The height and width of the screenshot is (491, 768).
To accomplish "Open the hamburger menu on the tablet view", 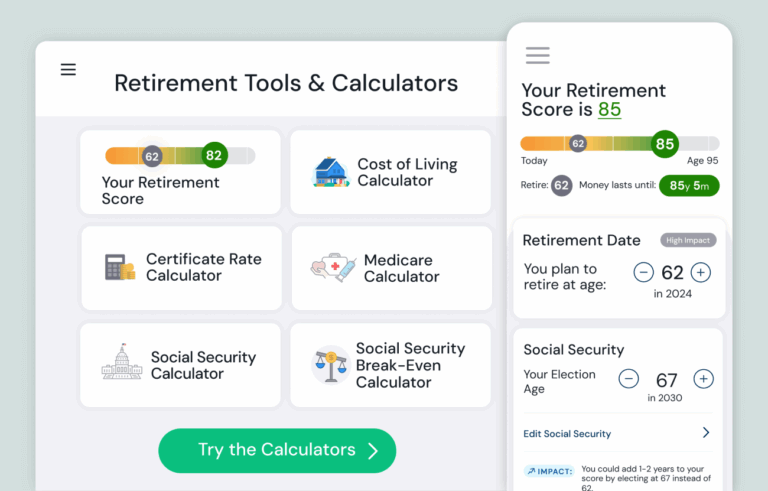I will tap(68, 70).
